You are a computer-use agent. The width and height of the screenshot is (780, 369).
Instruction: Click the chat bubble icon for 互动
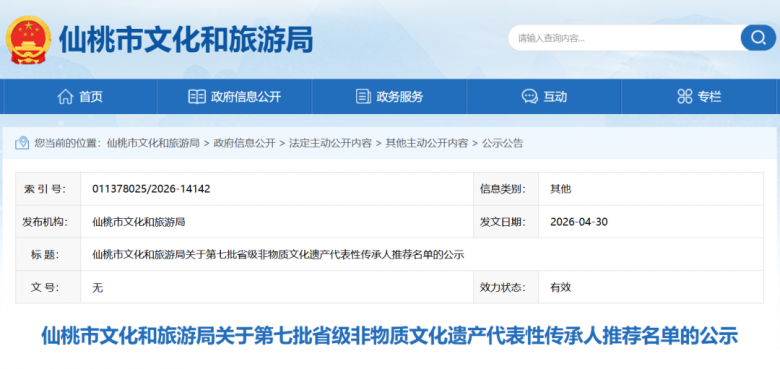pyautogui.click(x=529, y=96)
